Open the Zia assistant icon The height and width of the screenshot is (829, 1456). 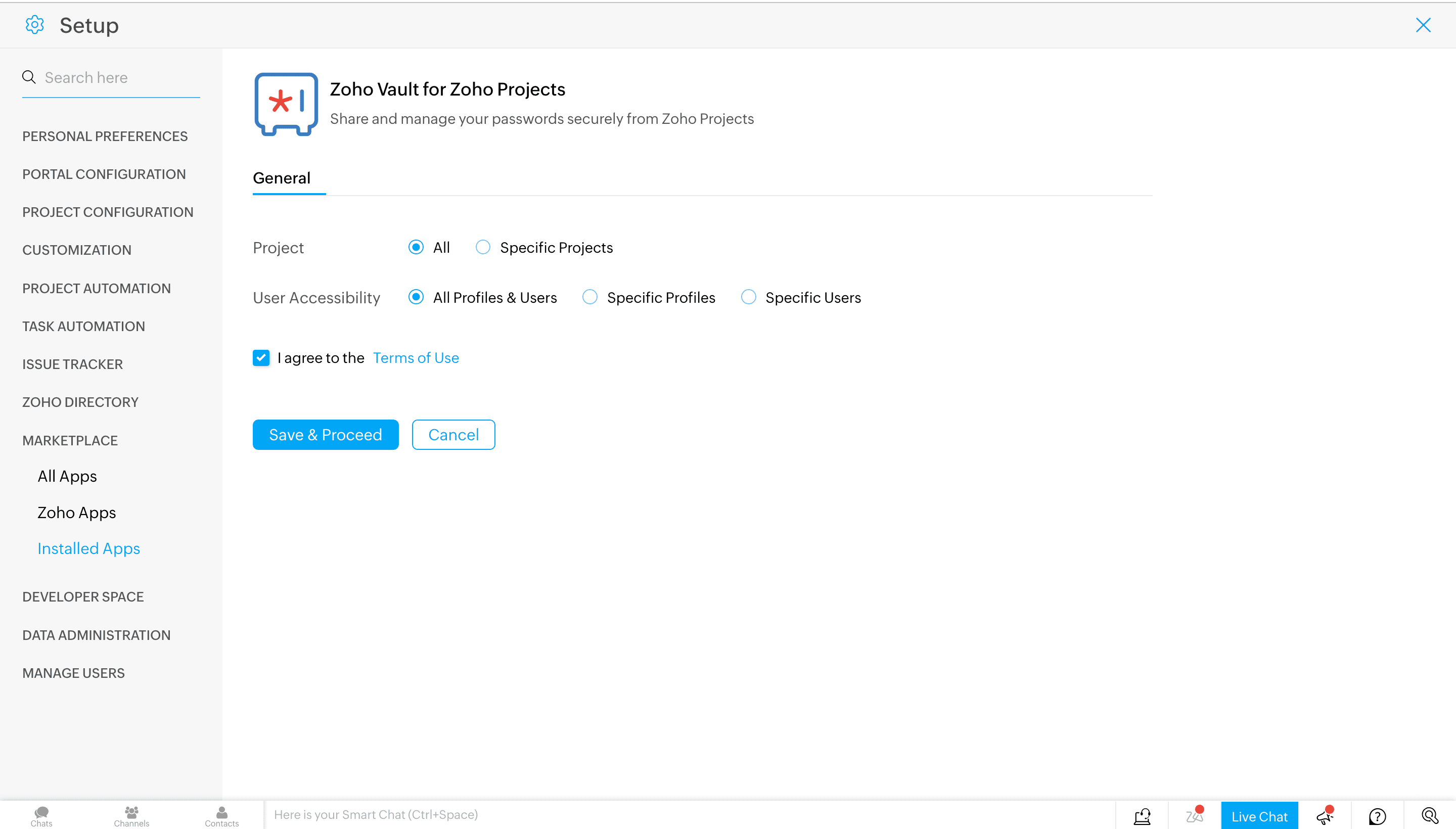(x=1194, y=816)
